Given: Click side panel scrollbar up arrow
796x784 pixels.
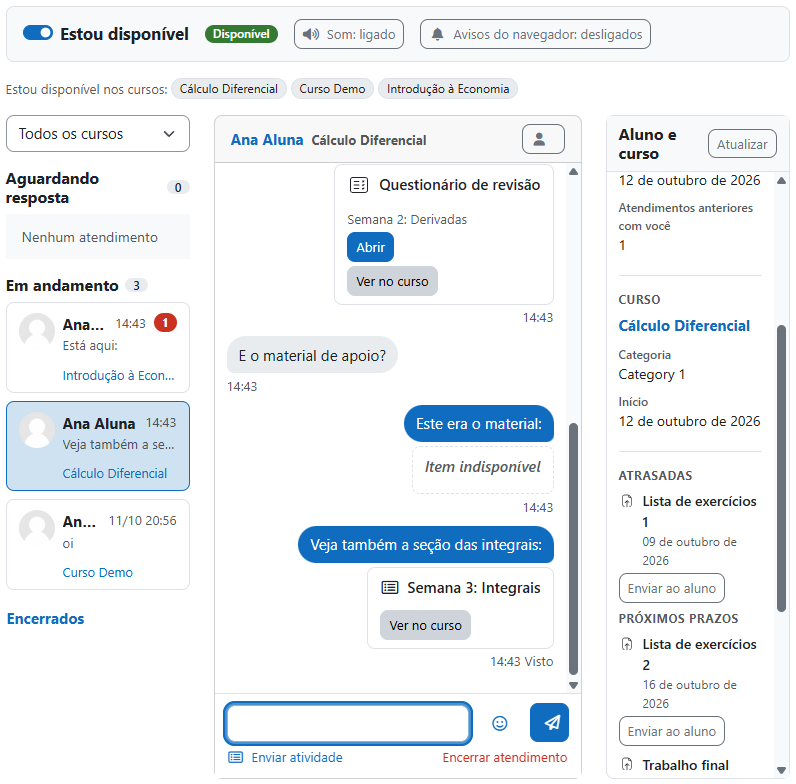Looking at the screenshot, I should point(782,180).
